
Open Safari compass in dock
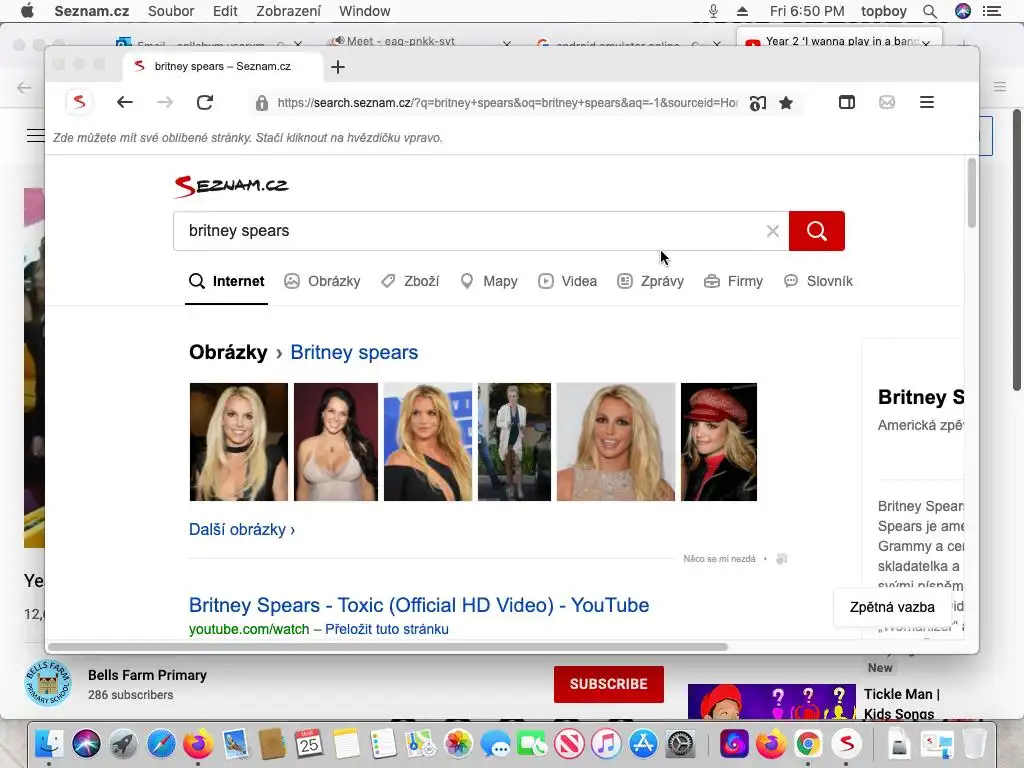click(x=161, y=744)
